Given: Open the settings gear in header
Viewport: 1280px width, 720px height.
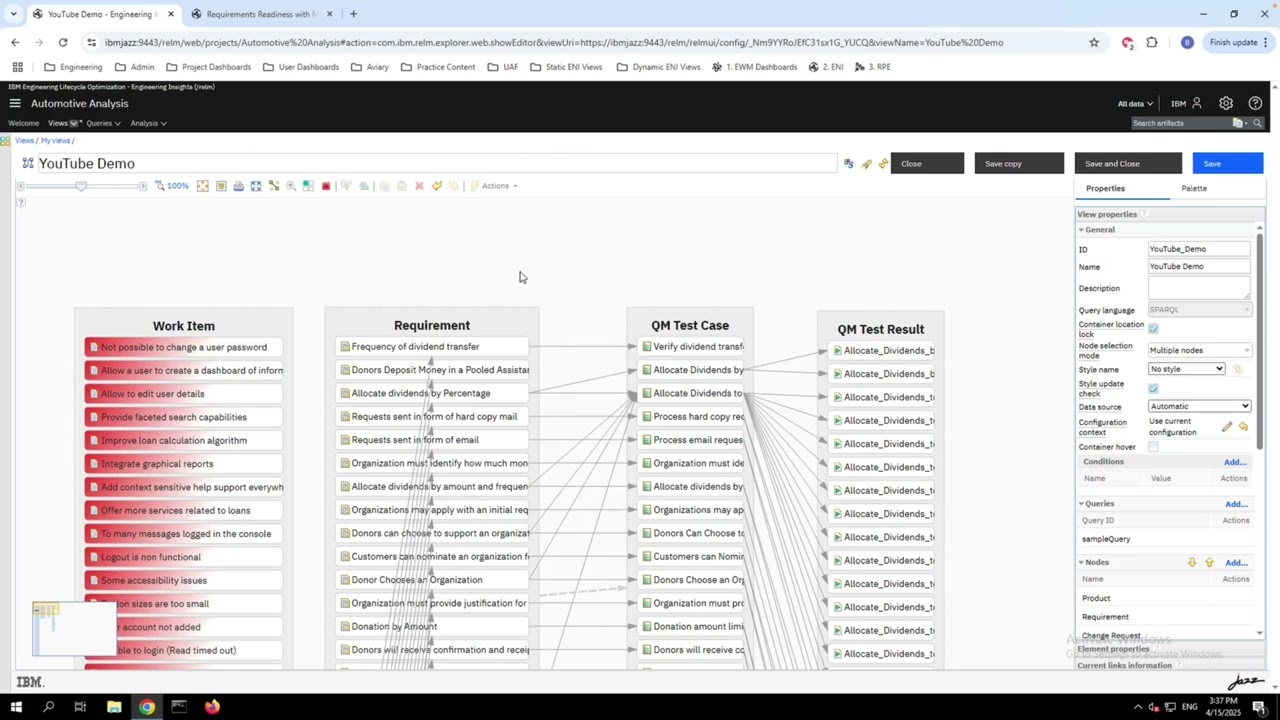Looking at the screenshot, I should pyautogui.click(x=1226, y=103).
